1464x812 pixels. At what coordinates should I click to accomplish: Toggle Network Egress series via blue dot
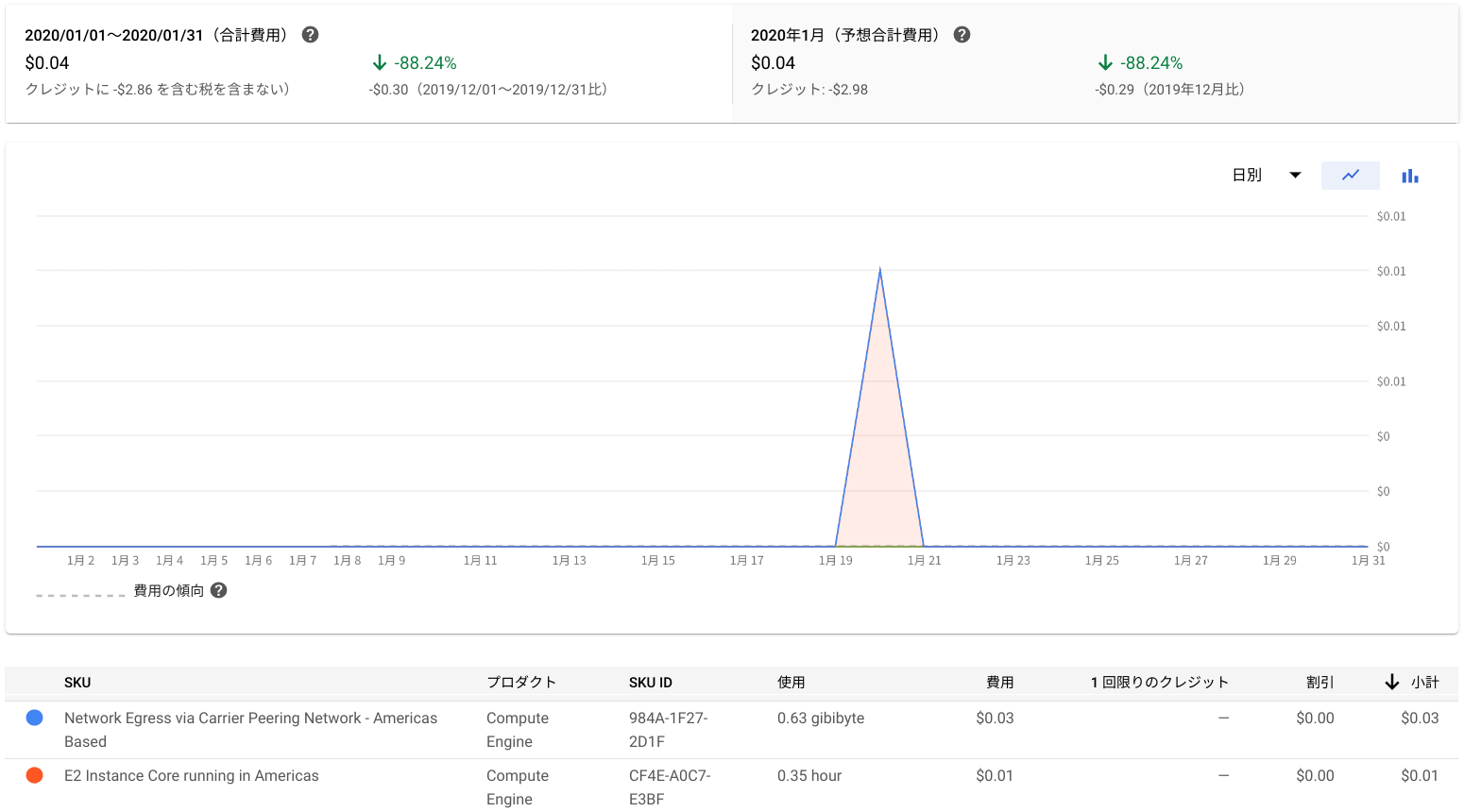point(34,718)
